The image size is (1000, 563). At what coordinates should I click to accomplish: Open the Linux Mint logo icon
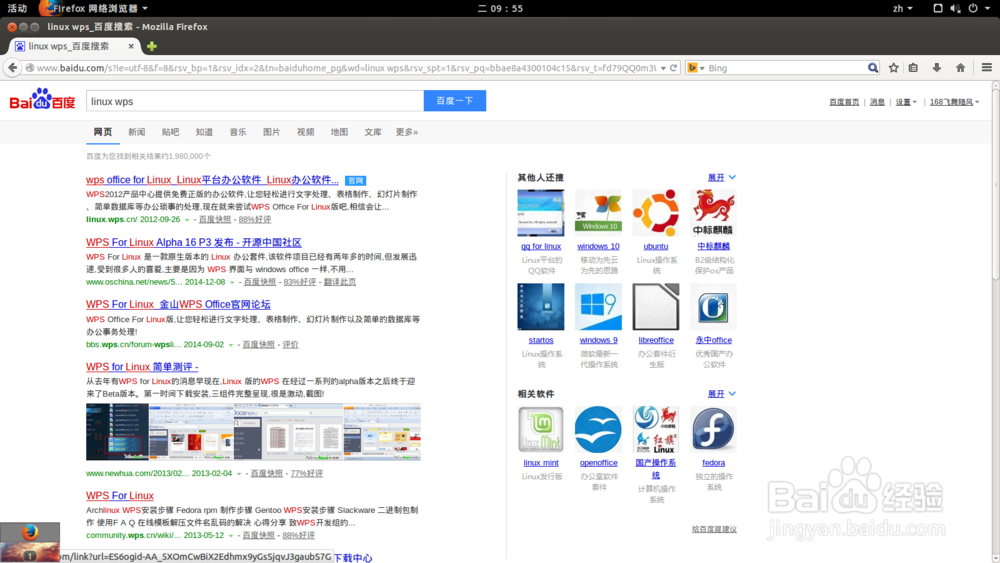tap(541, 430)
